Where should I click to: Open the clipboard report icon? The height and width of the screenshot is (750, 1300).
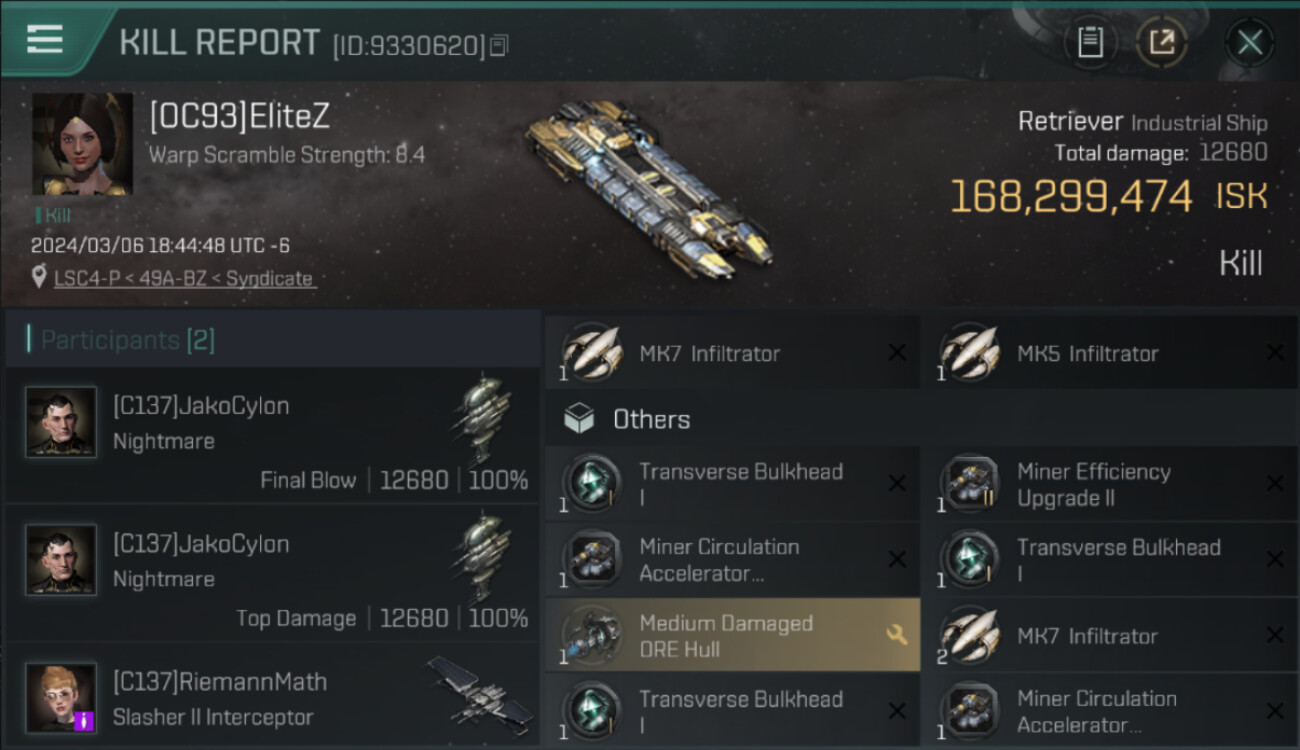1090,43
